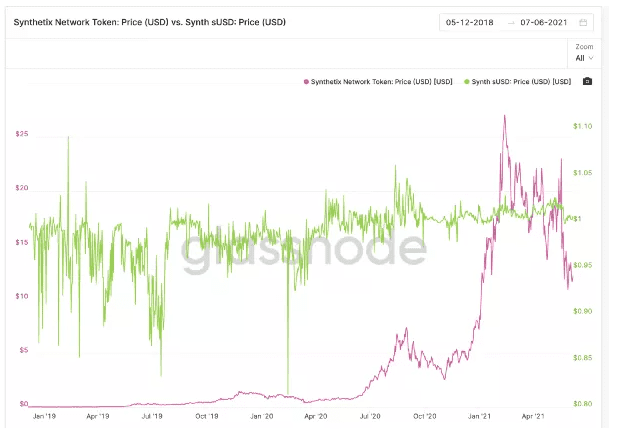
Task: Click the Jan '21 x-axis label
Action: [x=478, y=416]
